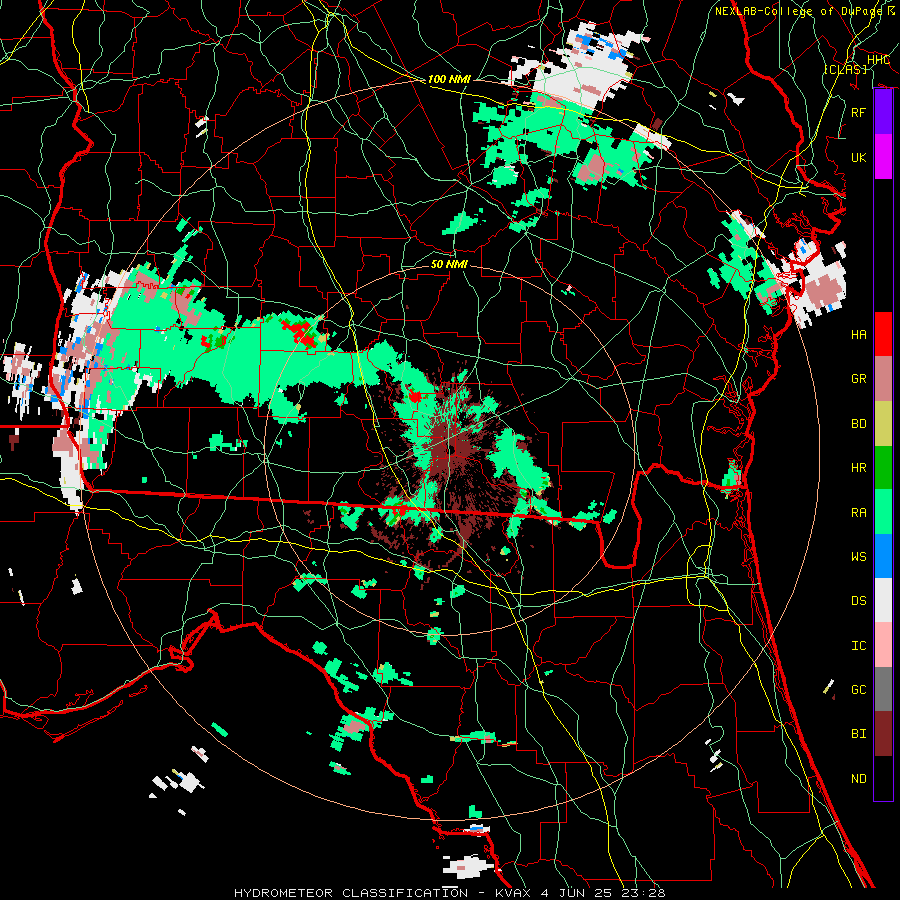Click the '[CLAS]' unit label
The height and width of the screenshot is (900, 900).
pos(845,69)
